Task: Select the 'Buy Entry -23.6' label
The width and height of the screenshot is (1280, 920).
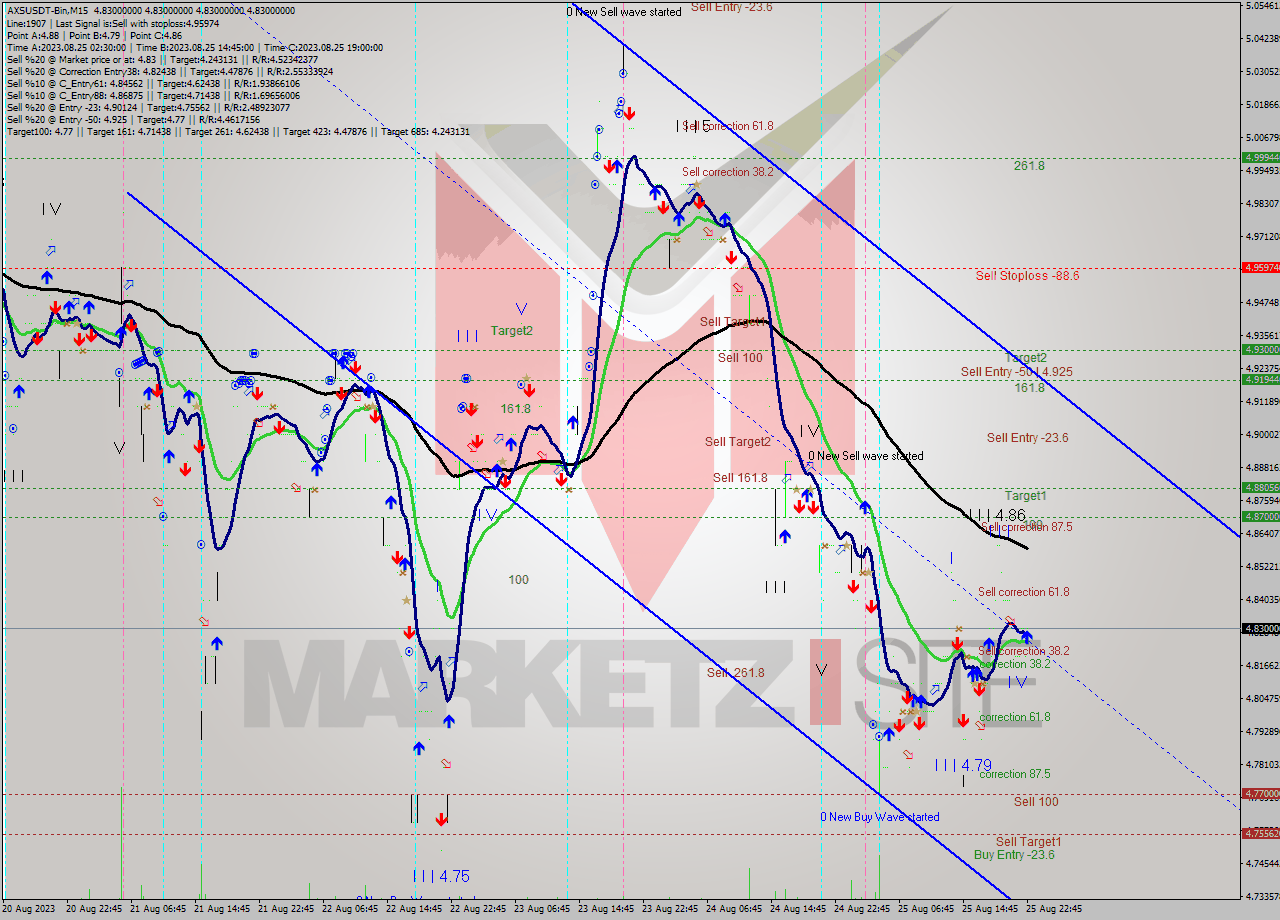Action: [1014, 855]
